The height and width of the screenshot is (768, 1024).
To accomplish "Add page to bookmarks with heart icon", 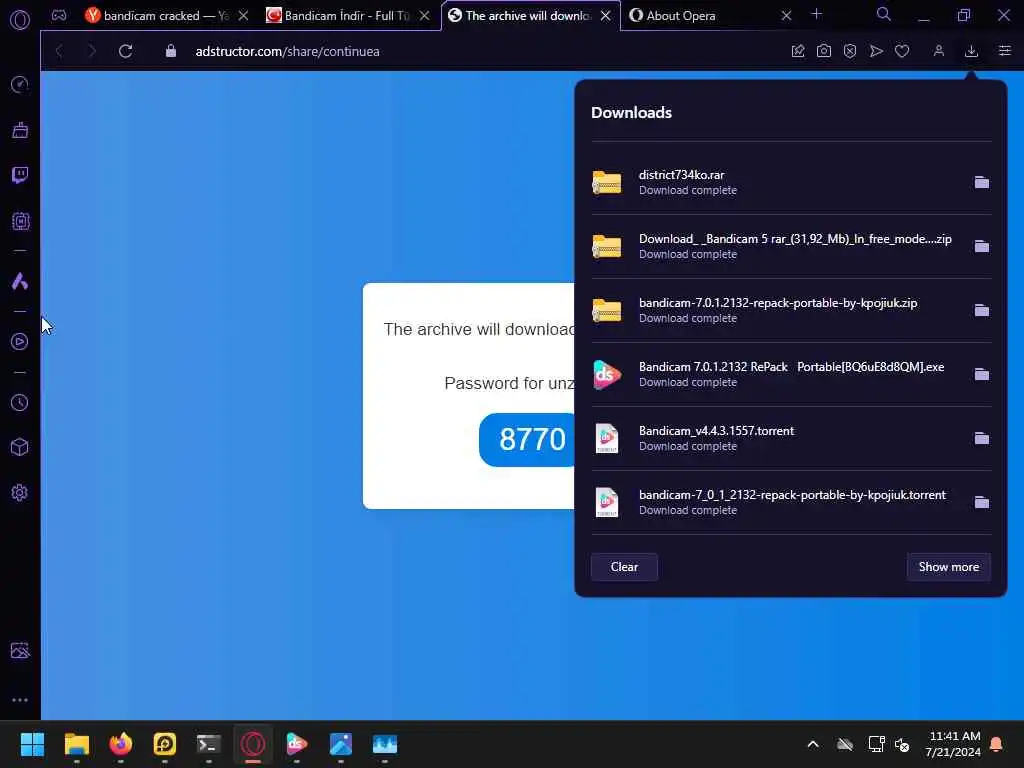I will click(902, 51).
